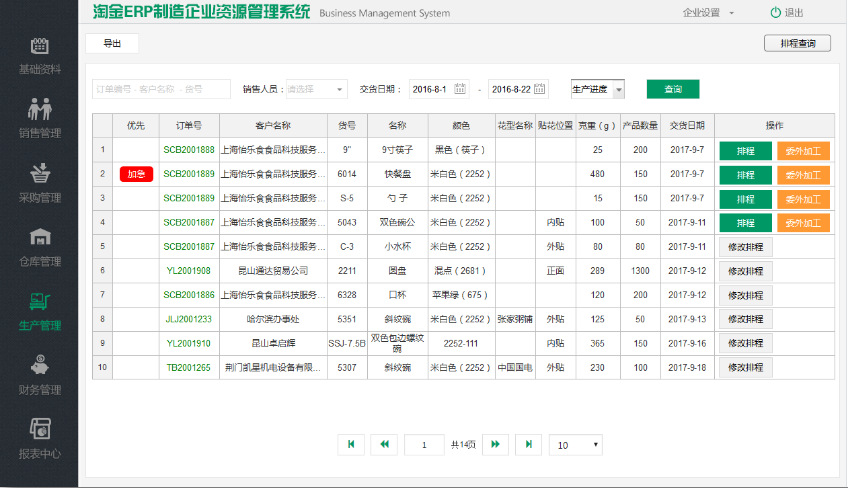Screen dimensions: 848x488
Task: Expand the 销售人员 dropdown
Action: (x=316, y=89)
